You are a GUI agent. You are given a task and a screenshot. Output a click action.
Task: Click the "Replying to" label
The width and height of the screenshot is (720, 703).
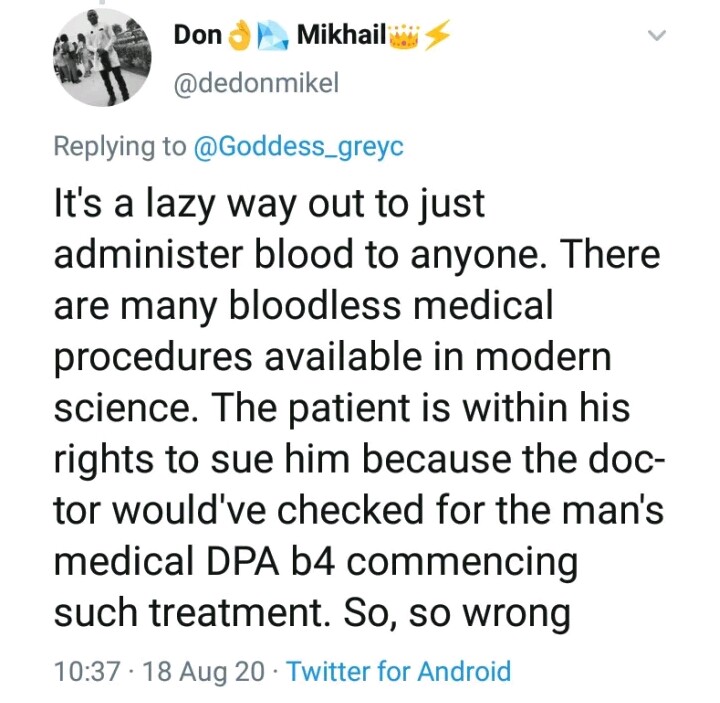click(x=119, y=146)
